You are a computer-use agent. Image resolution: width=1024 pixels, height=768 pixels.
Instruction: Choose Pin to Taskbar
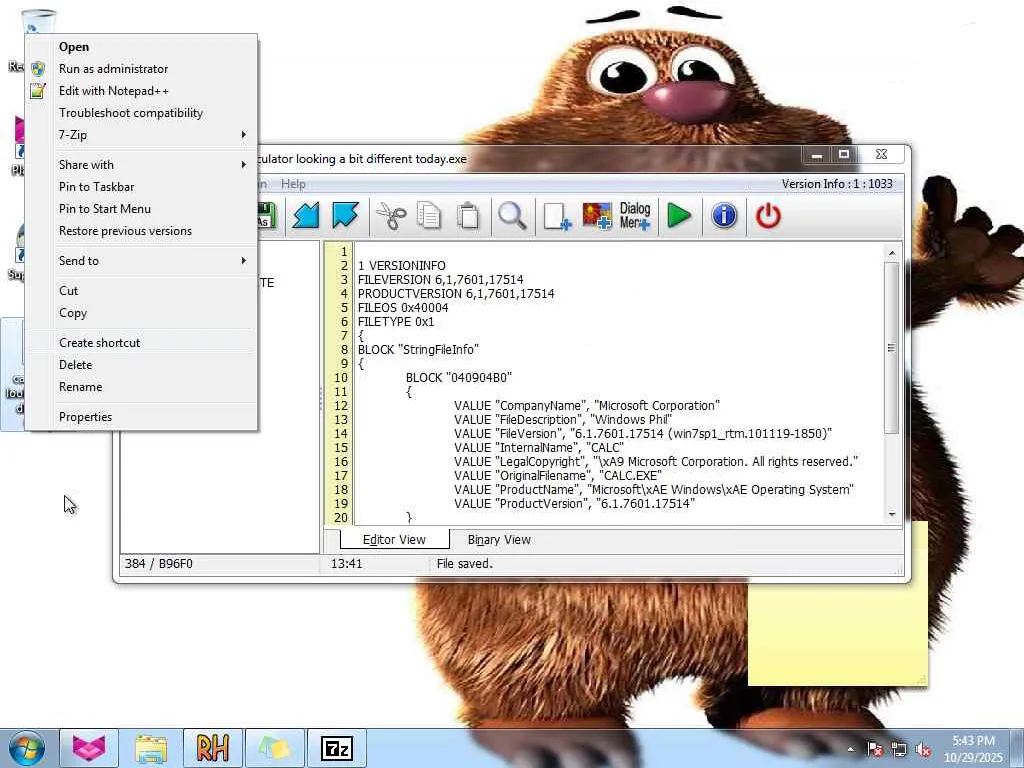pyautogui.click(x=142, y=187)
